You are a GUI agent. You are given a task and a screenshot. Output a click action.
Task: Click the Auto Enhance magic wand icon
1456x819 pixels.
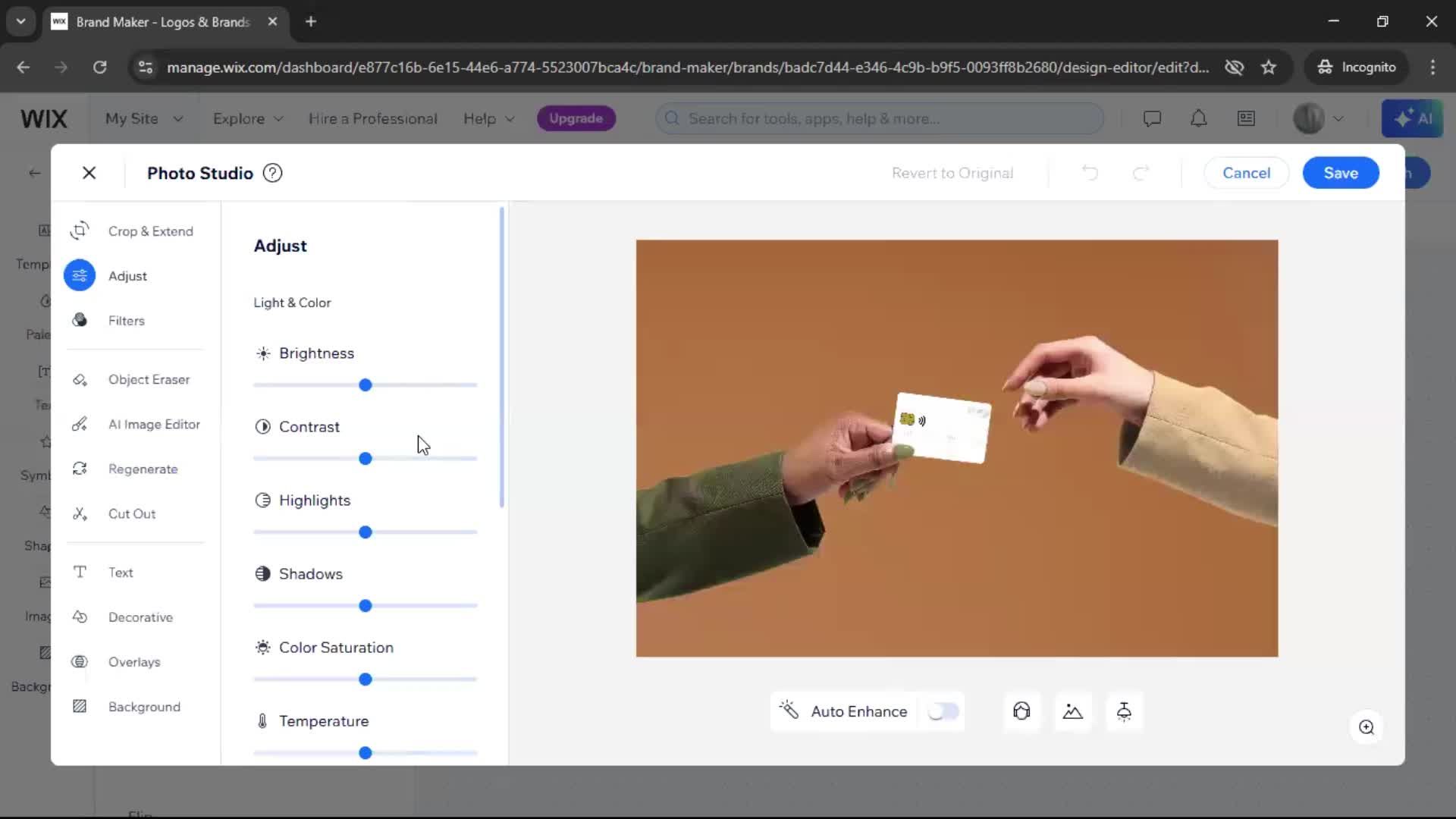point(789,711)
